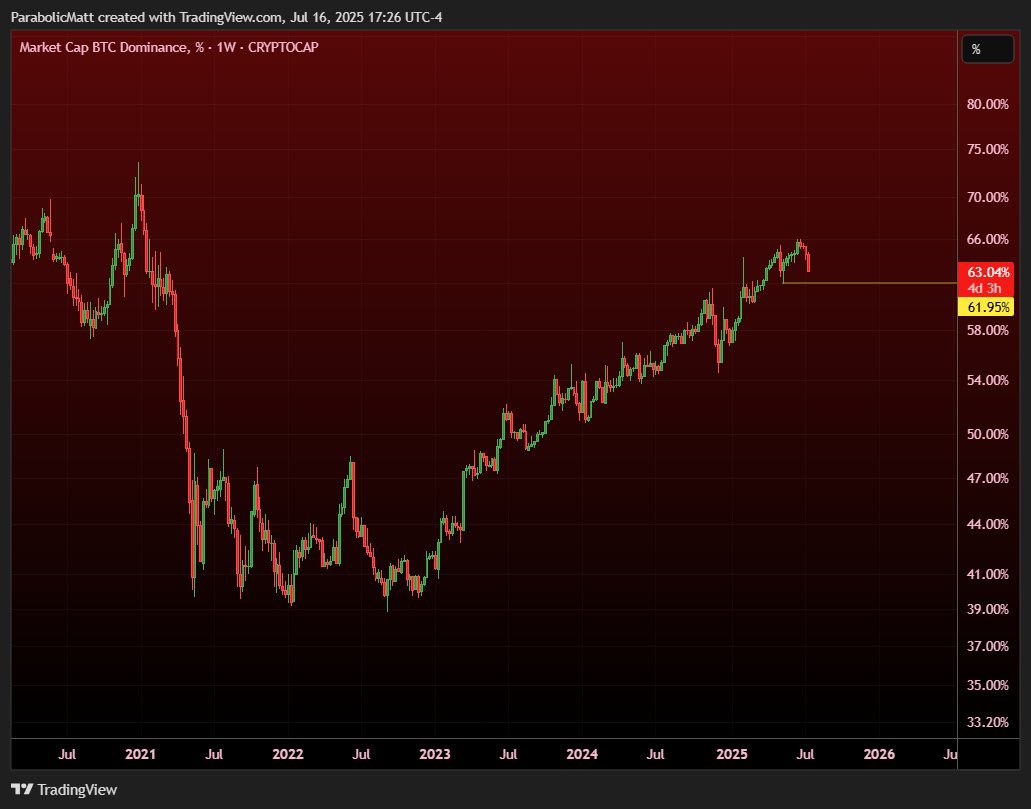
Task: Click the 47.00% axis label
Action: pyautogui.click(x=988, y=478)
